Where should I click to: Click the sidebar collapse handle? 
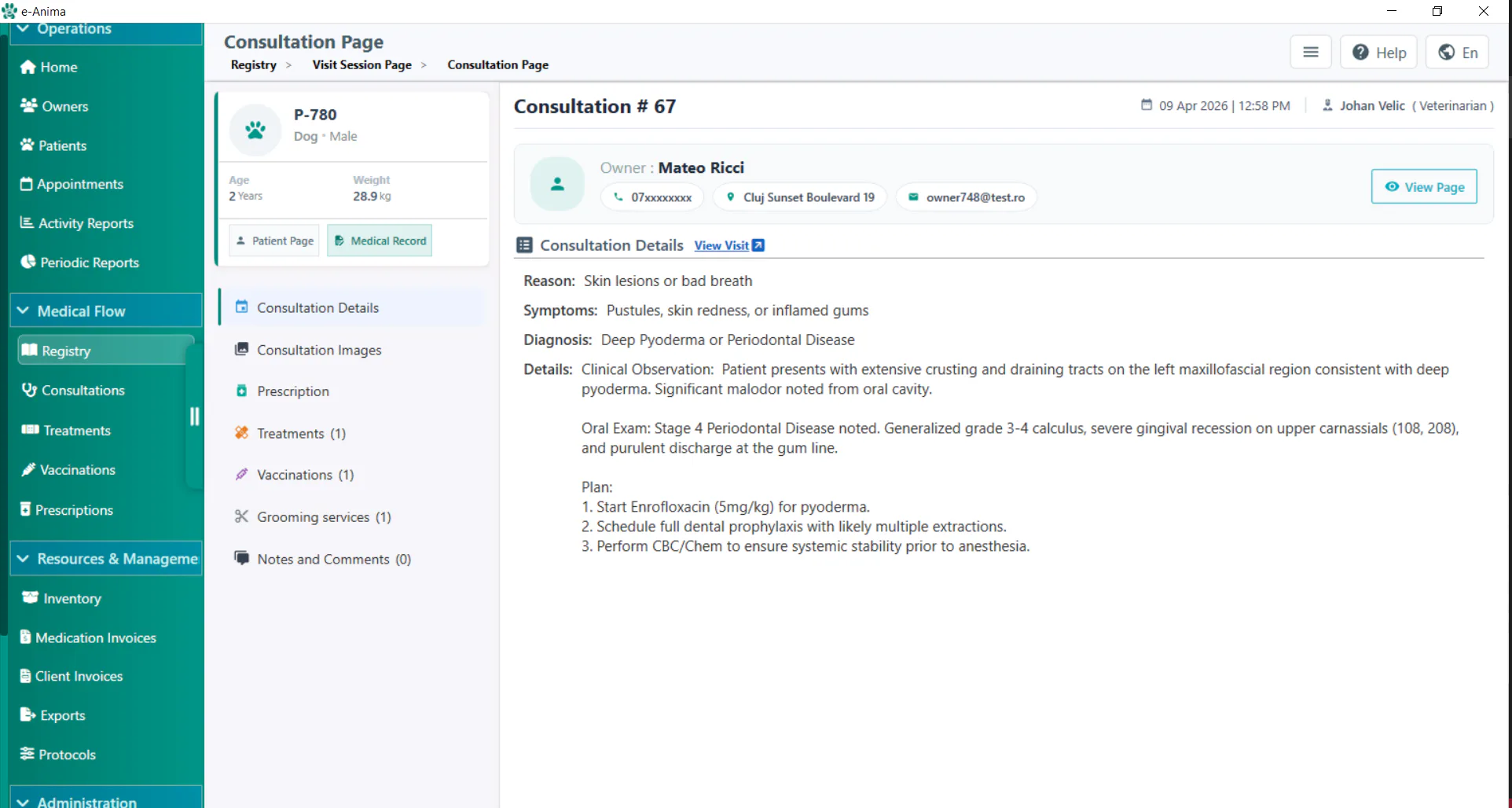[x=194, y=416]
